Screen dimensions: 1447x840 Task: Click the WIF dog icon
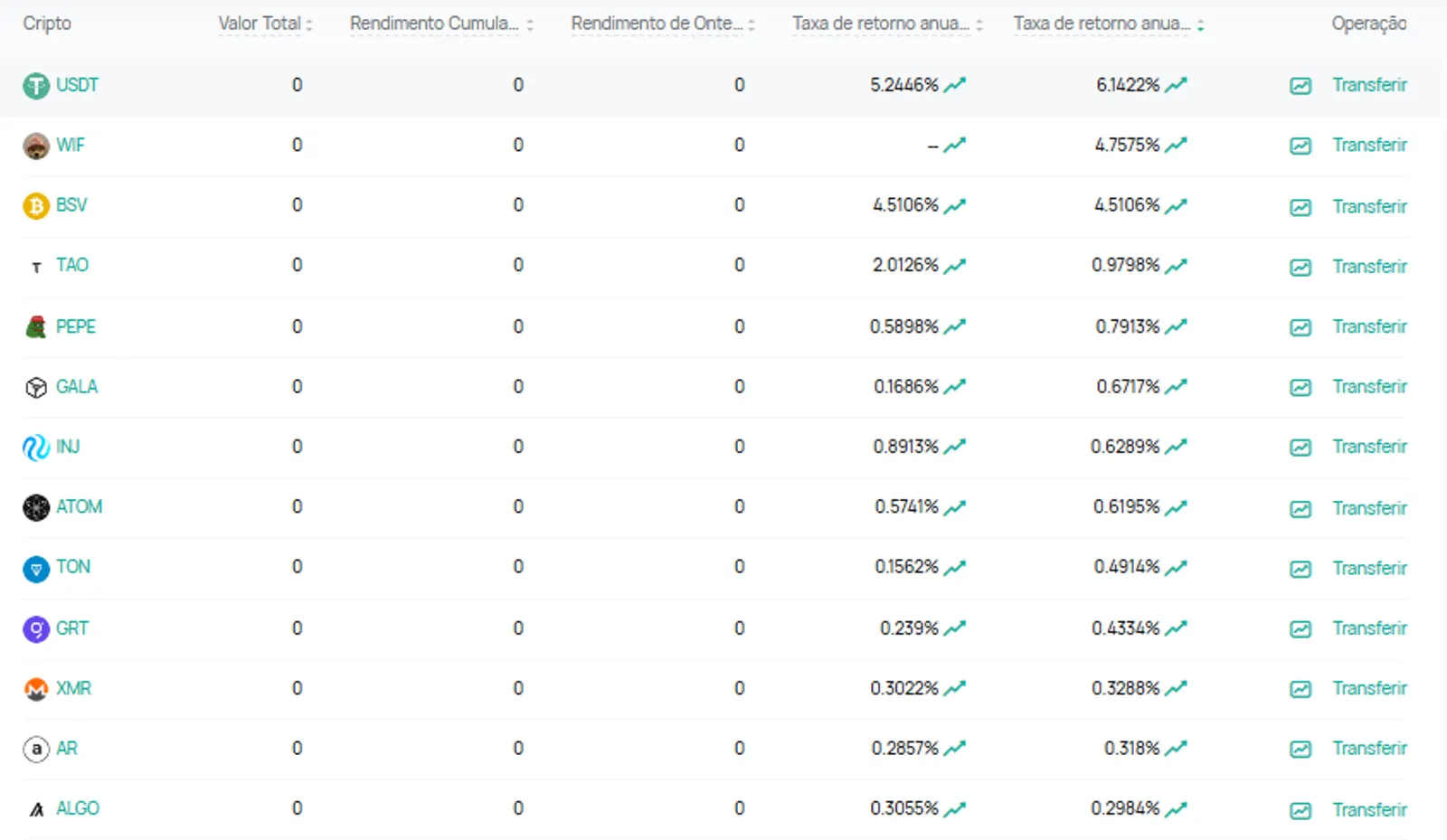click(x=36, y=146)
